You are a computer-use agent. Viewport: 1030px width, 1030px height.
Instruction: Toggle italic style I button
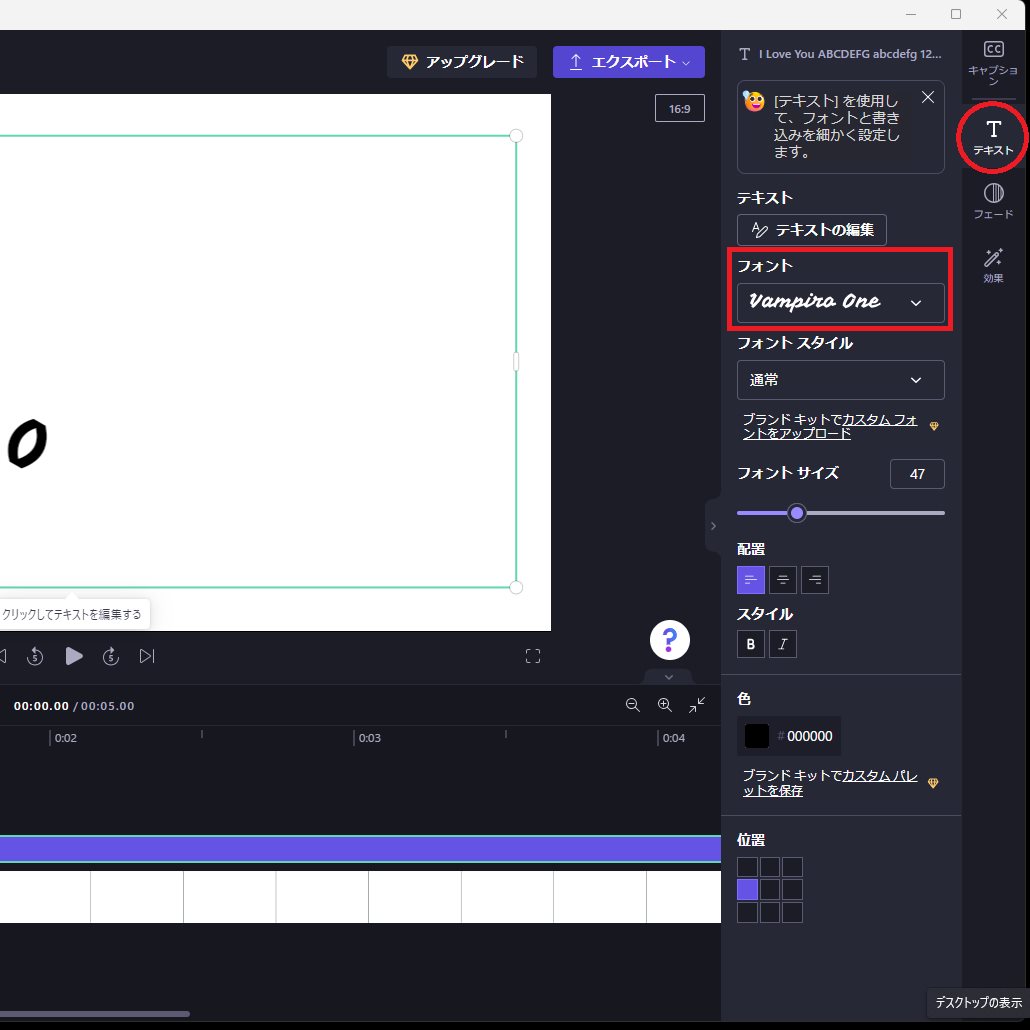click(782, 644)
